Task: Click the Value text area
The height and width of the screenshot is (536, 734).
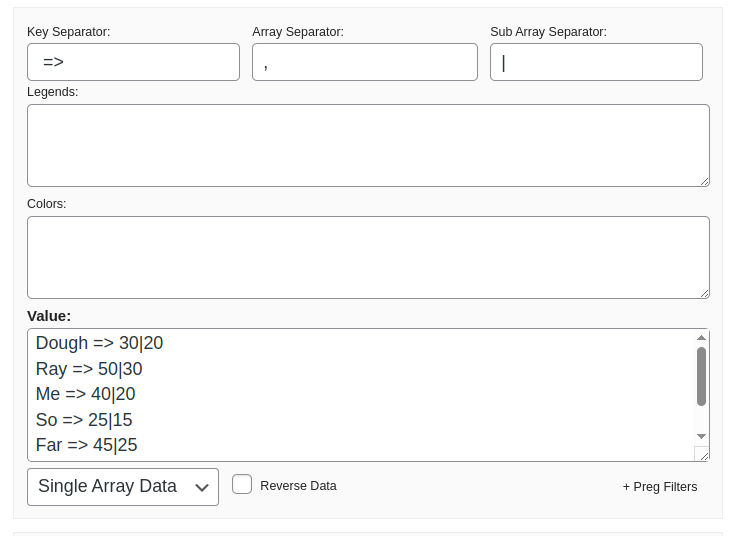Action: click(360, 395)
